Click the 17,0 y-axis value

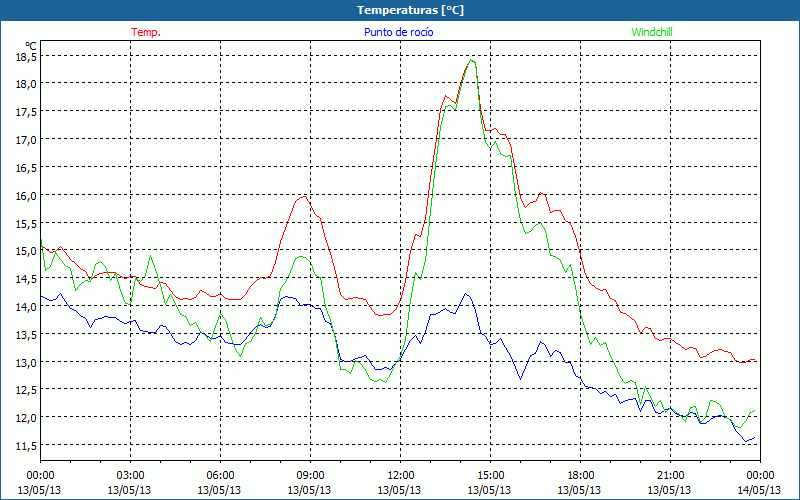coord(25,140)
